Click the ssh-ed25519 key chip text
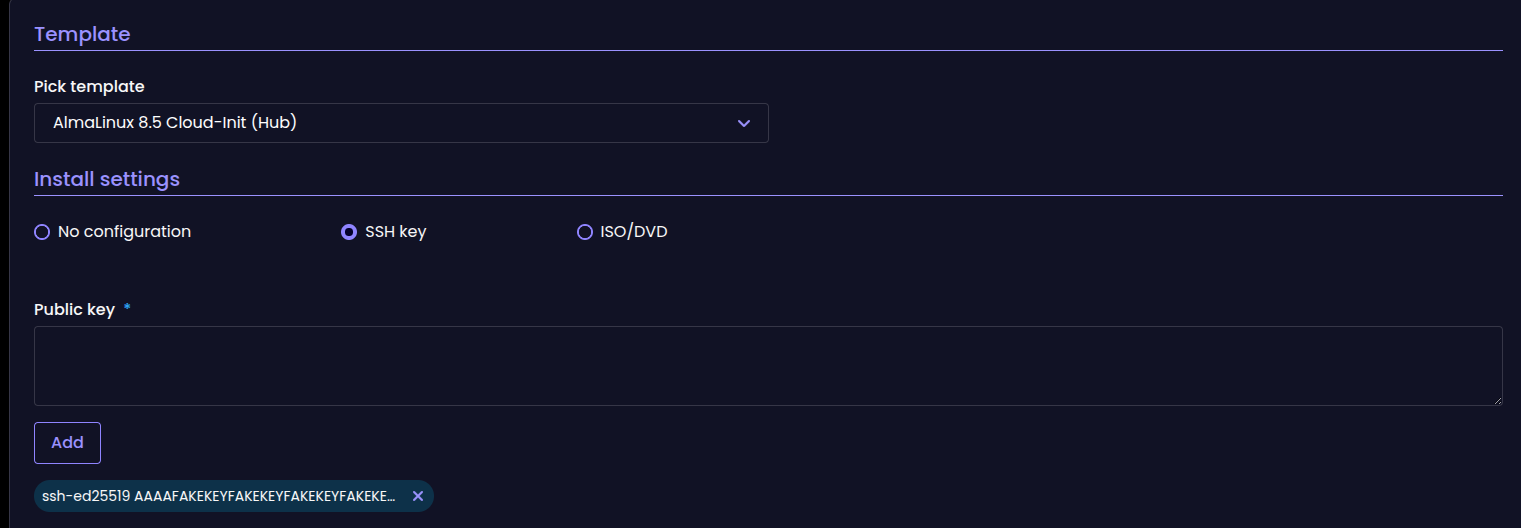This screenshot has height=528, width=1521. coord(218,496)
